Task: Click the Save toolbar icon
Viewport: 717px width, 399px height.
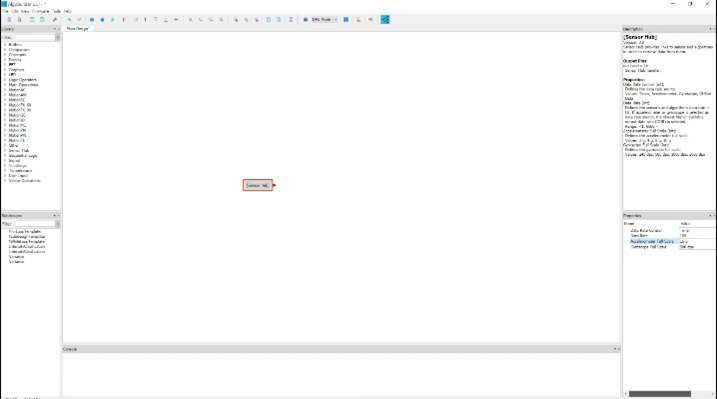Action: tap(32, 20)
